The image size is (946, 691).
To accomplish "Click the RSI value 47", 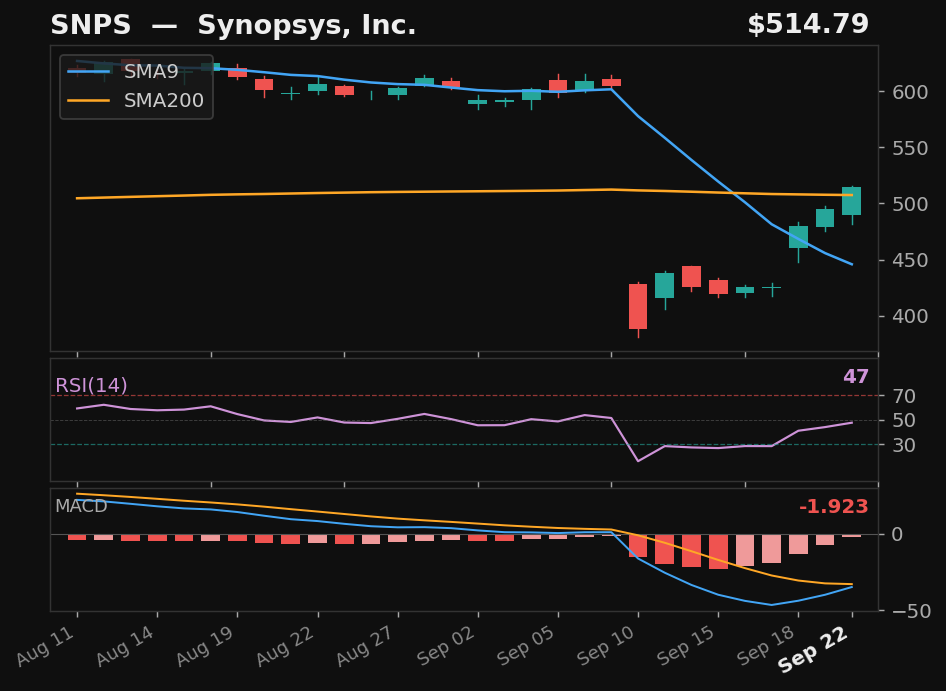I will (856, 377).
